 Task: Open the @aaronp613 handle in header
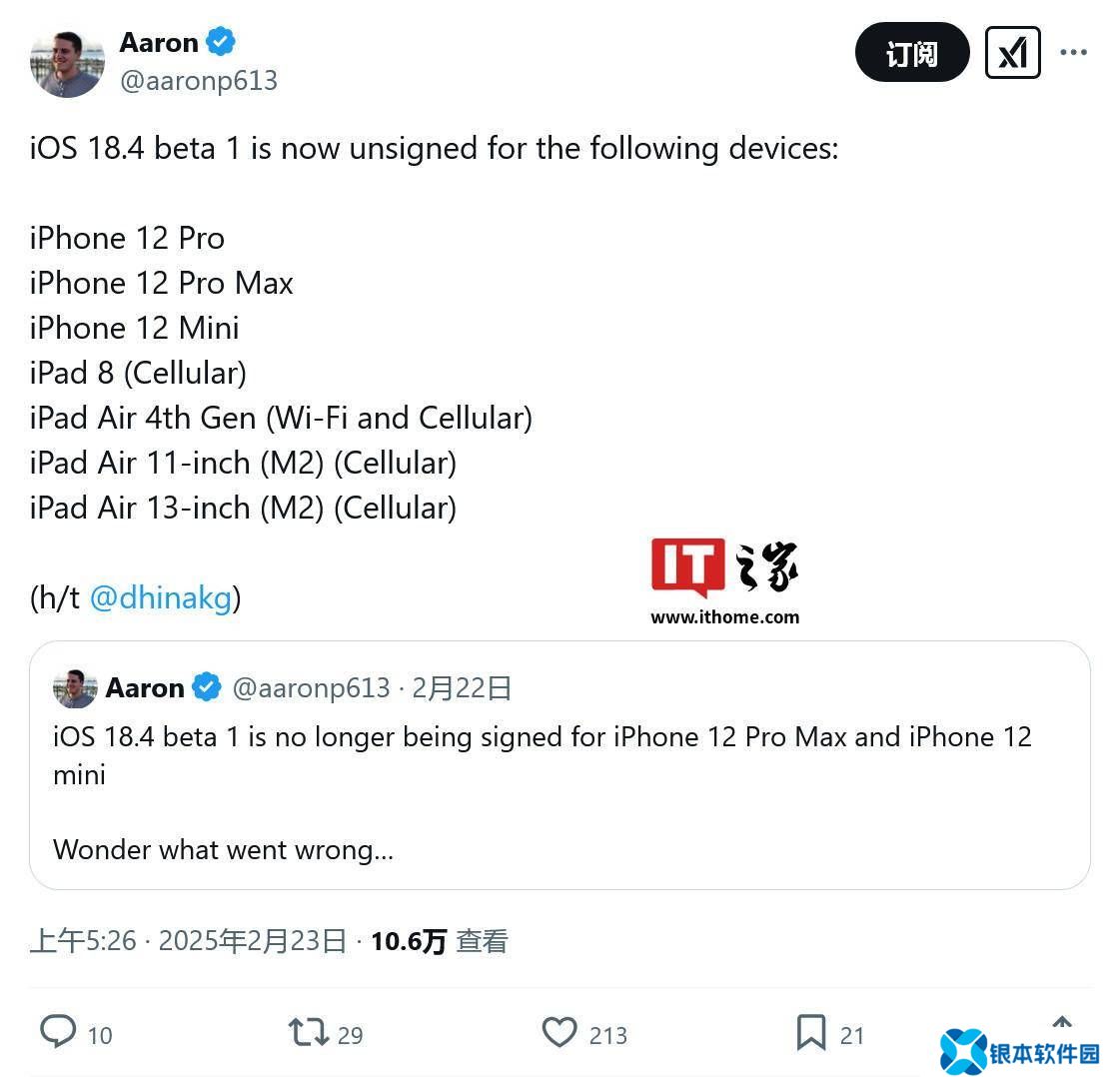tap(199, 81)
